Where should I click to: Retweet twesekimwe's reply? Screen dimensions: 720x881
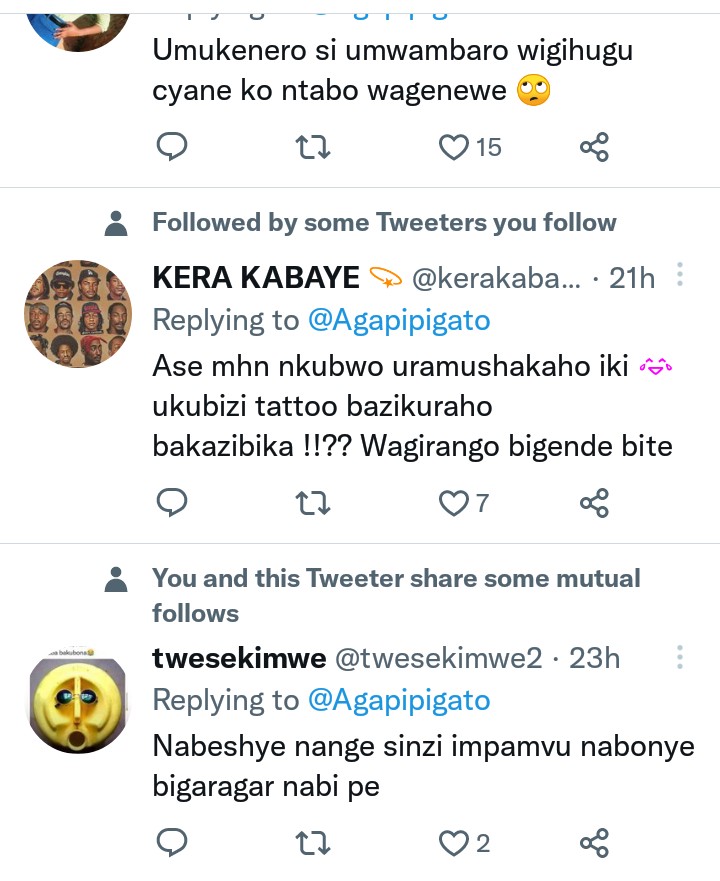point(314,843)
